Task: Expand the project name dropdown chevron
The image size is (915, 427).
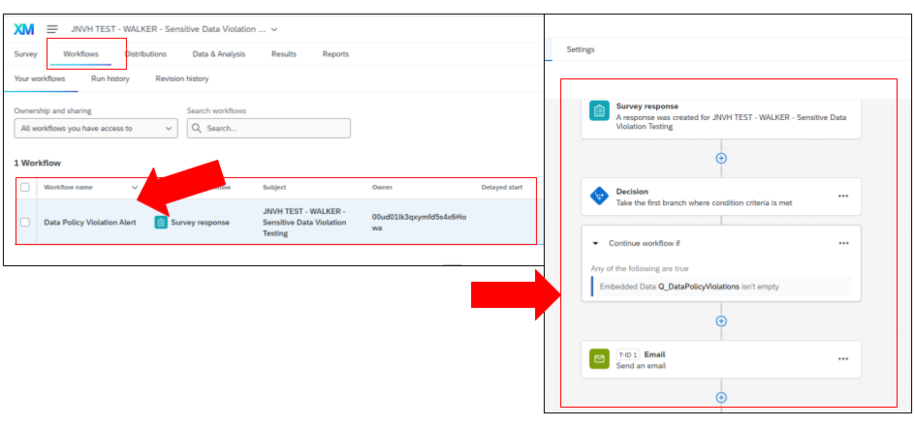Action: [x=274, y=29]
